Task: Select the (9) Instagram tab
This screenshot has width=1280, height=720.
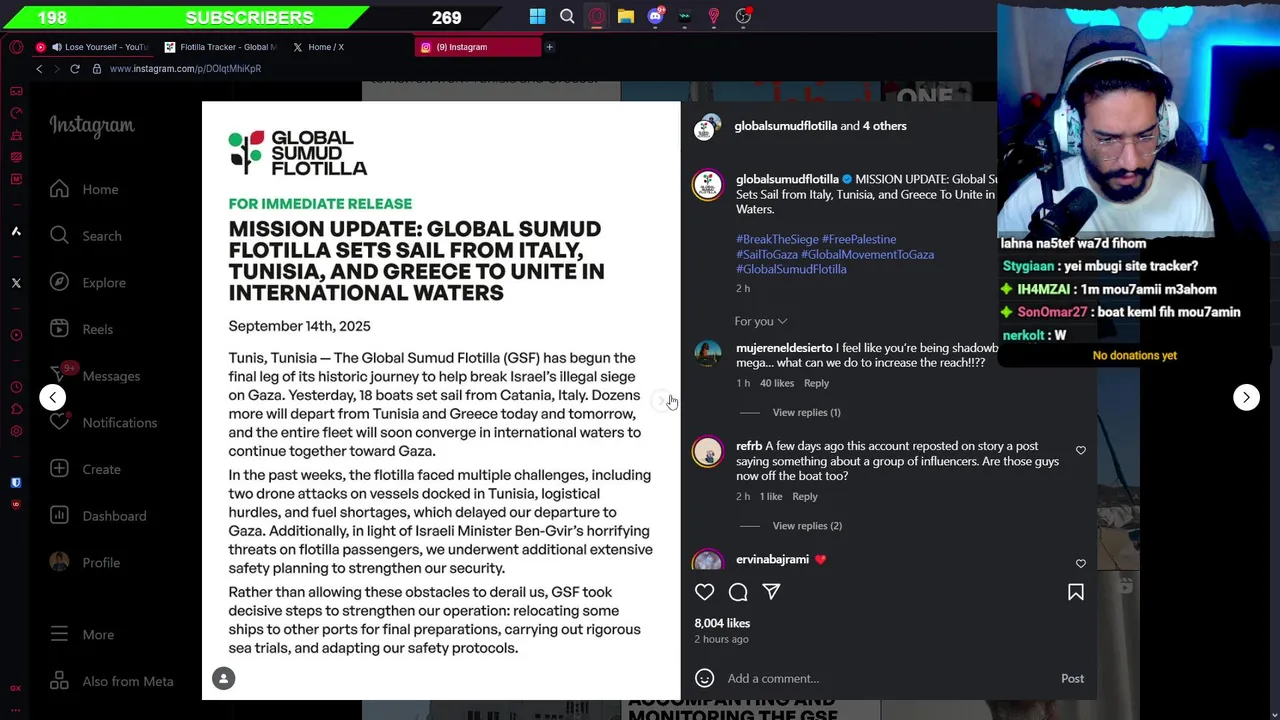Action: pos(478,47)
